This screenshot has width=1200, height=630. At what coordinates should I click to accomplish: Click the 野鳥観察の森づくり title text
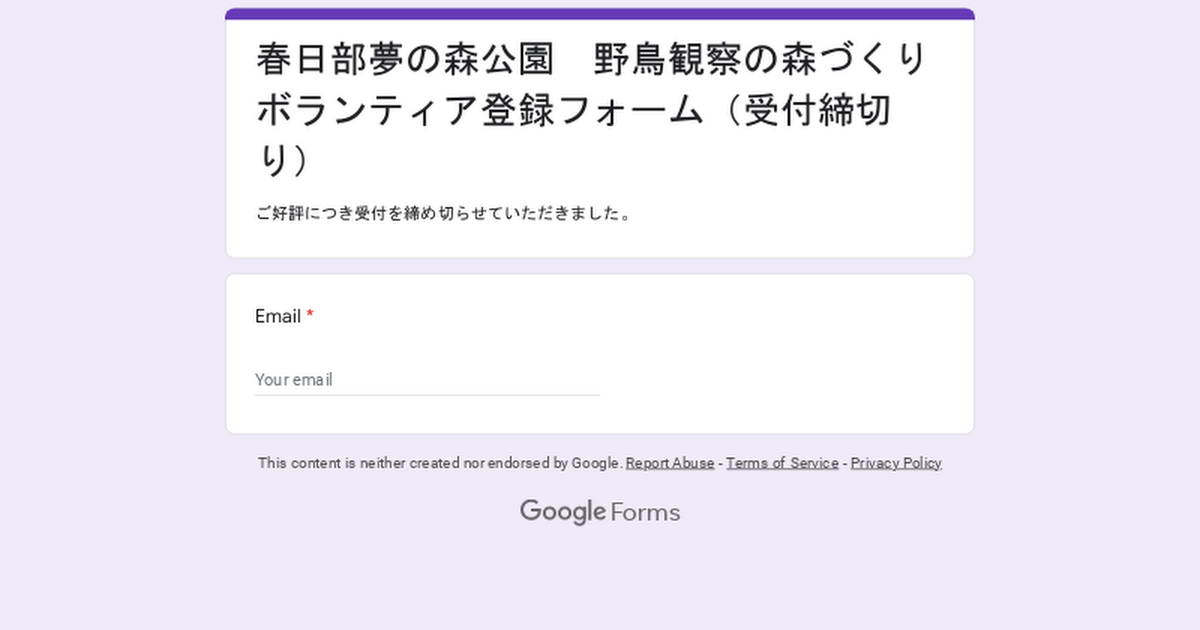pyautogui.click(x=762, y=59)
